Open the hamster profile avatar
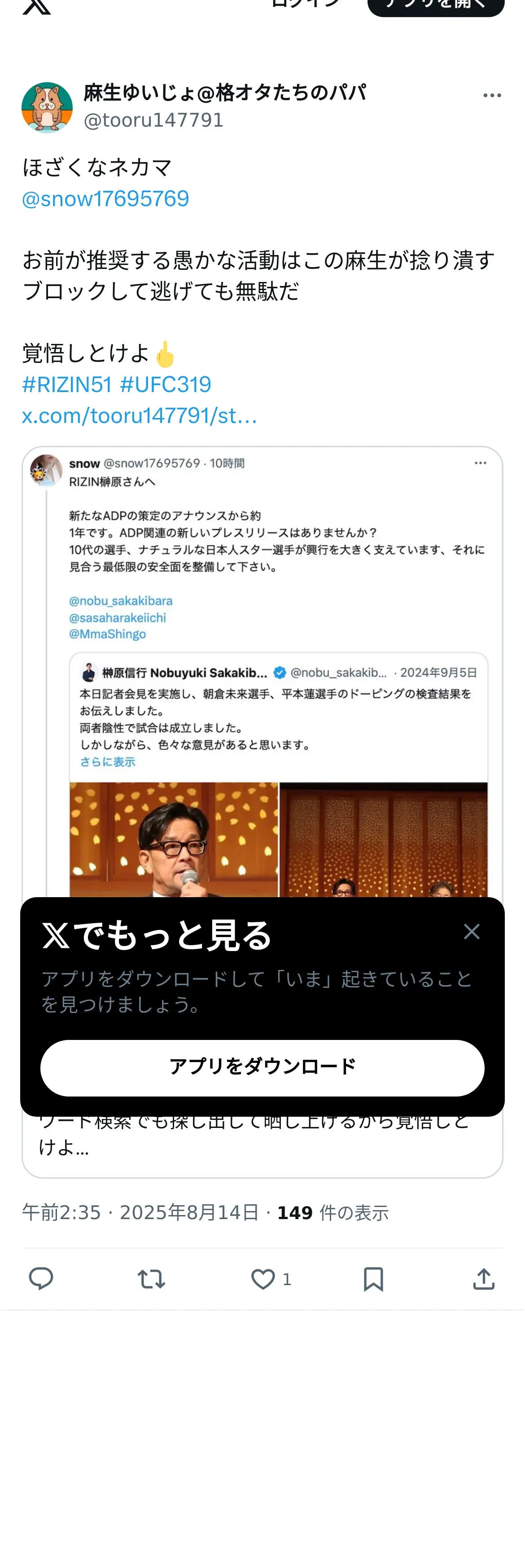525x1568 pixels. pos(47,107)
